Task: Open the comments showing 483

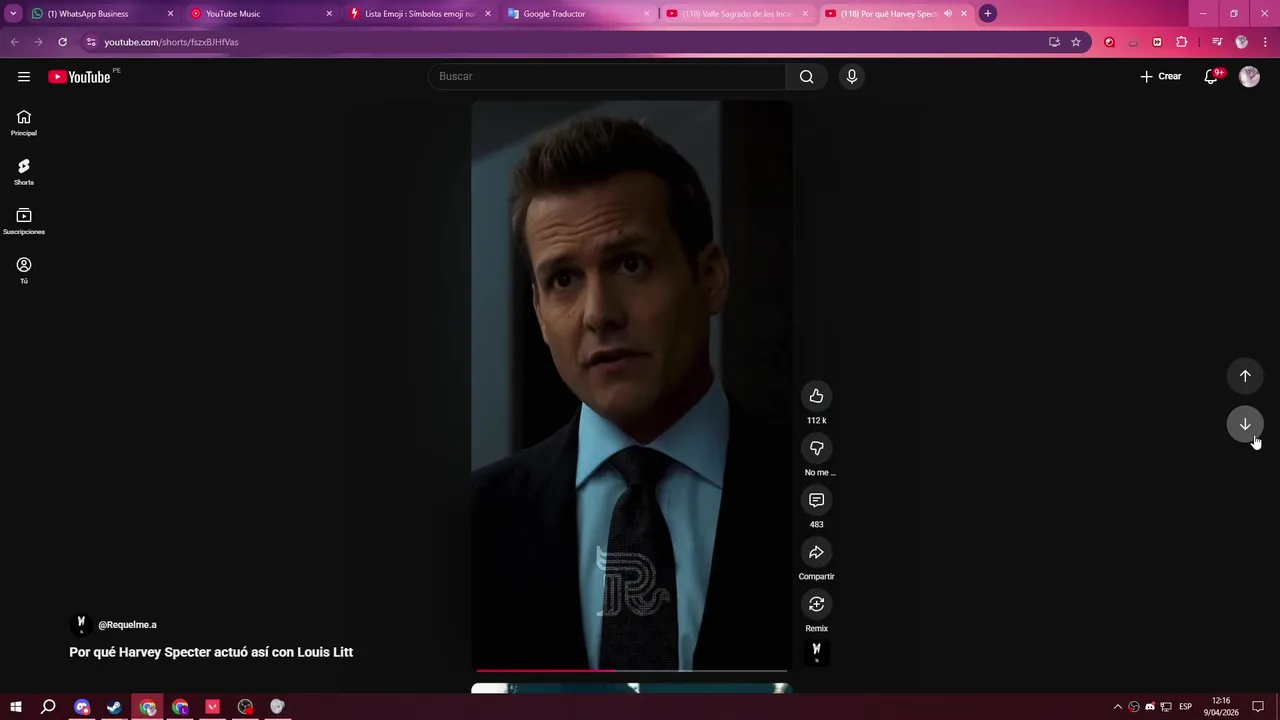Action: [x=816, y=500]
